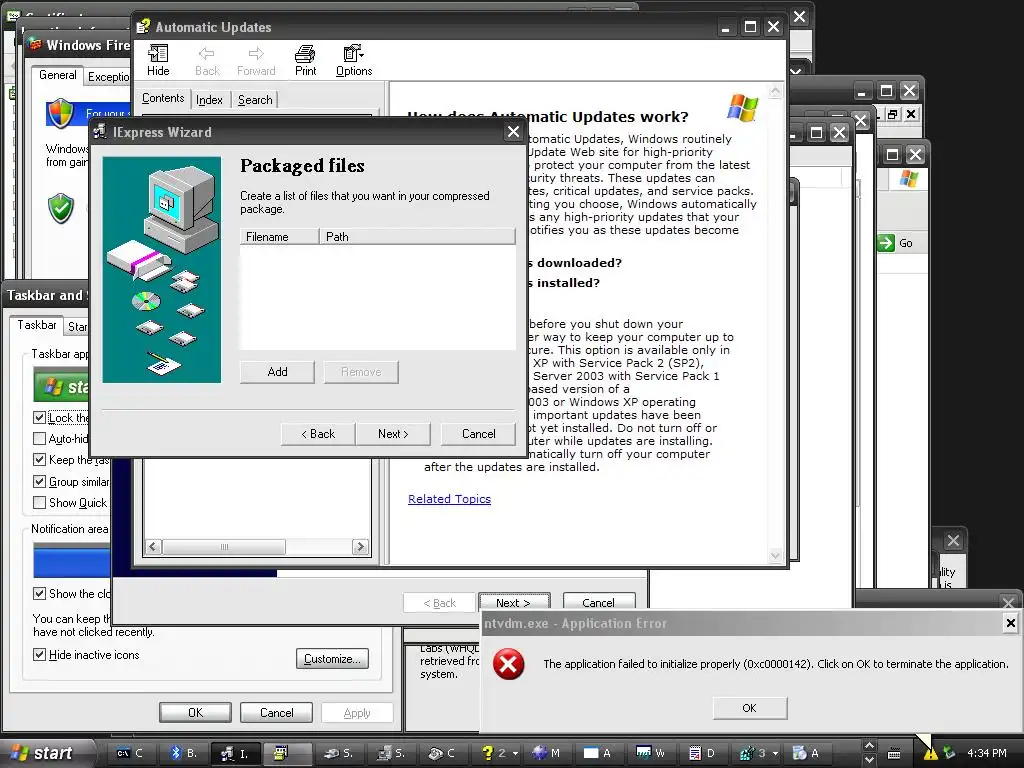
Task: Click the keyboard icon in system tray
Action: point(893,754)
